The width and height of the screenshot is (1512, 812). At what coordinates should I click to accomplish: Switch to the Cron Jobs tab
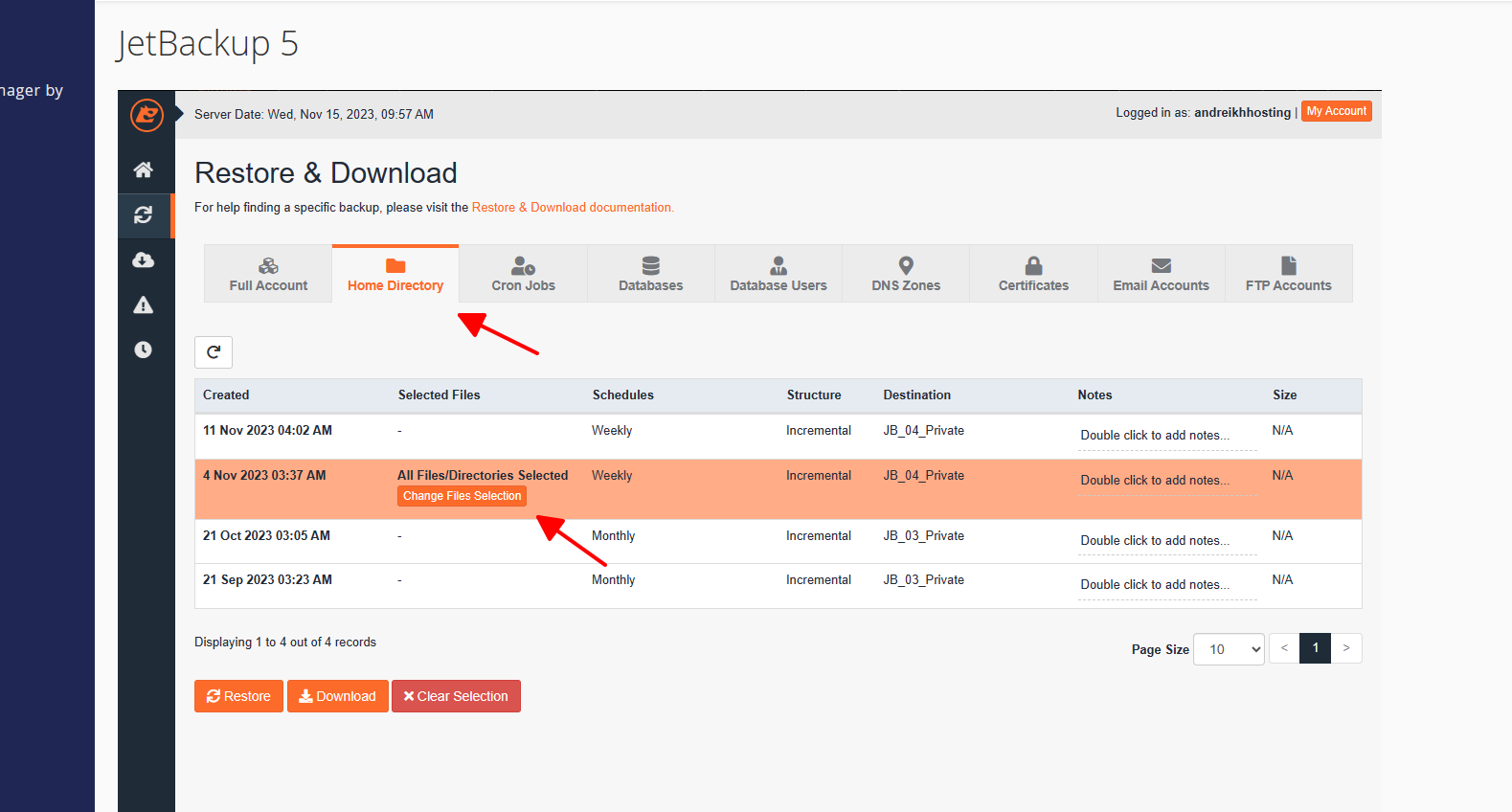523,274
